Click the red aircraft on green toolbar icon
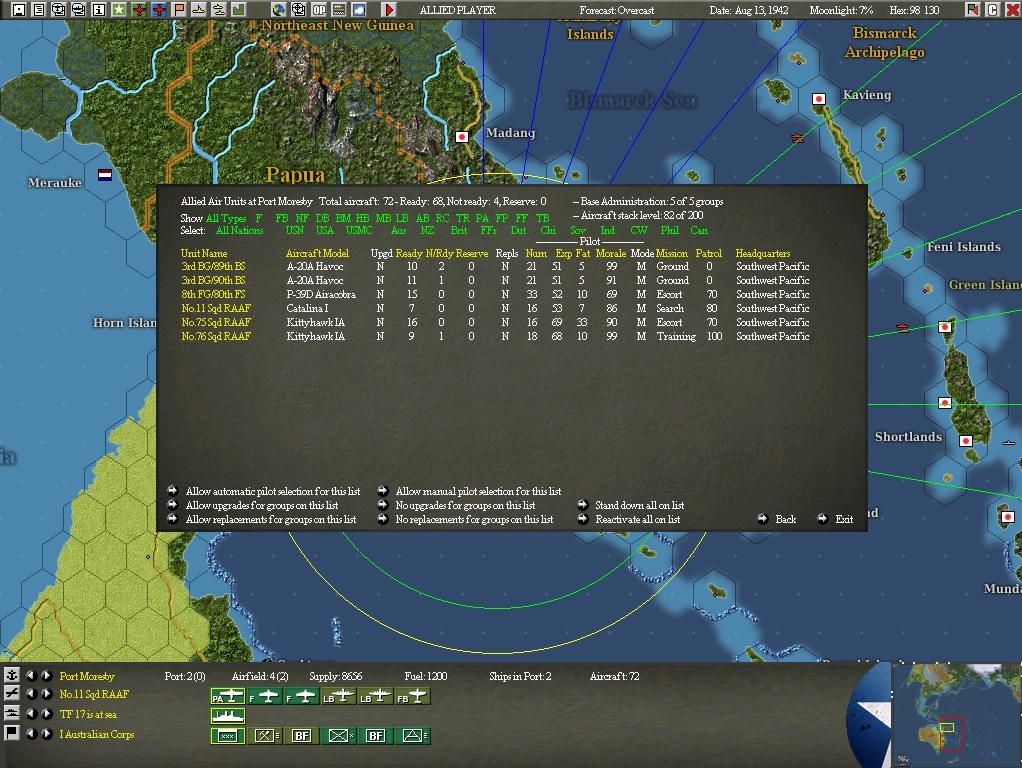This screenshot has height=768, width=1022. (139, 10)
